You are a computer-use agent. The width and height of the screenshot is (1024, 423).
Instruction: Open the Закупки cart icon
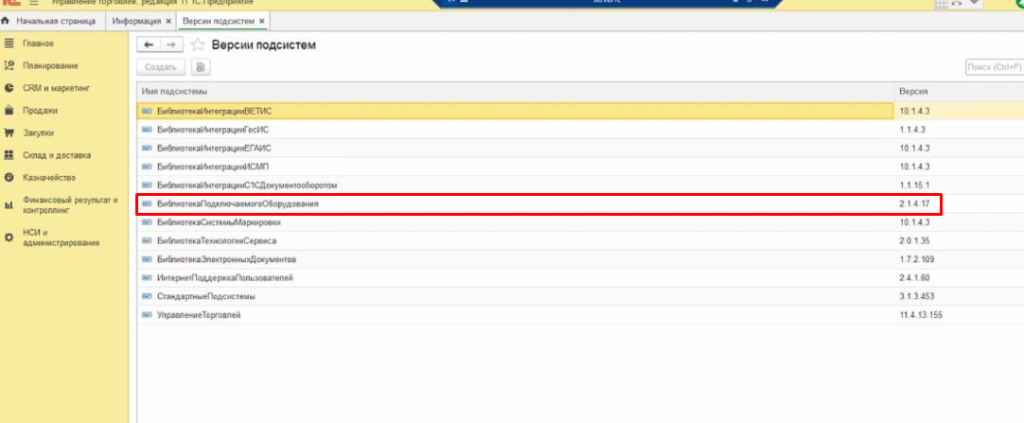tap(9, 133)
